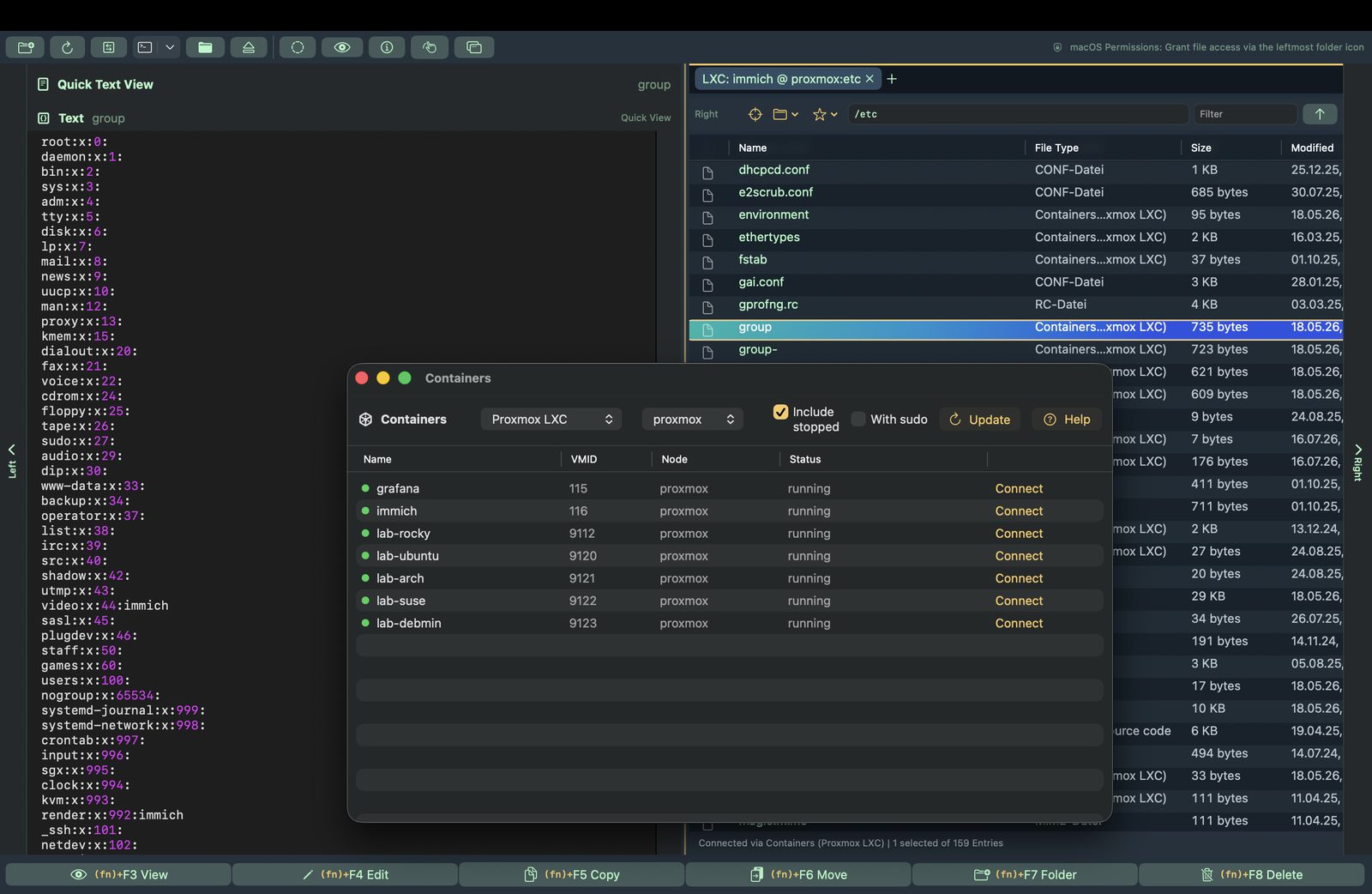The image size is (1372, 894).
Task: Click the filled folder toolbar icon
Action: [205, 47]
